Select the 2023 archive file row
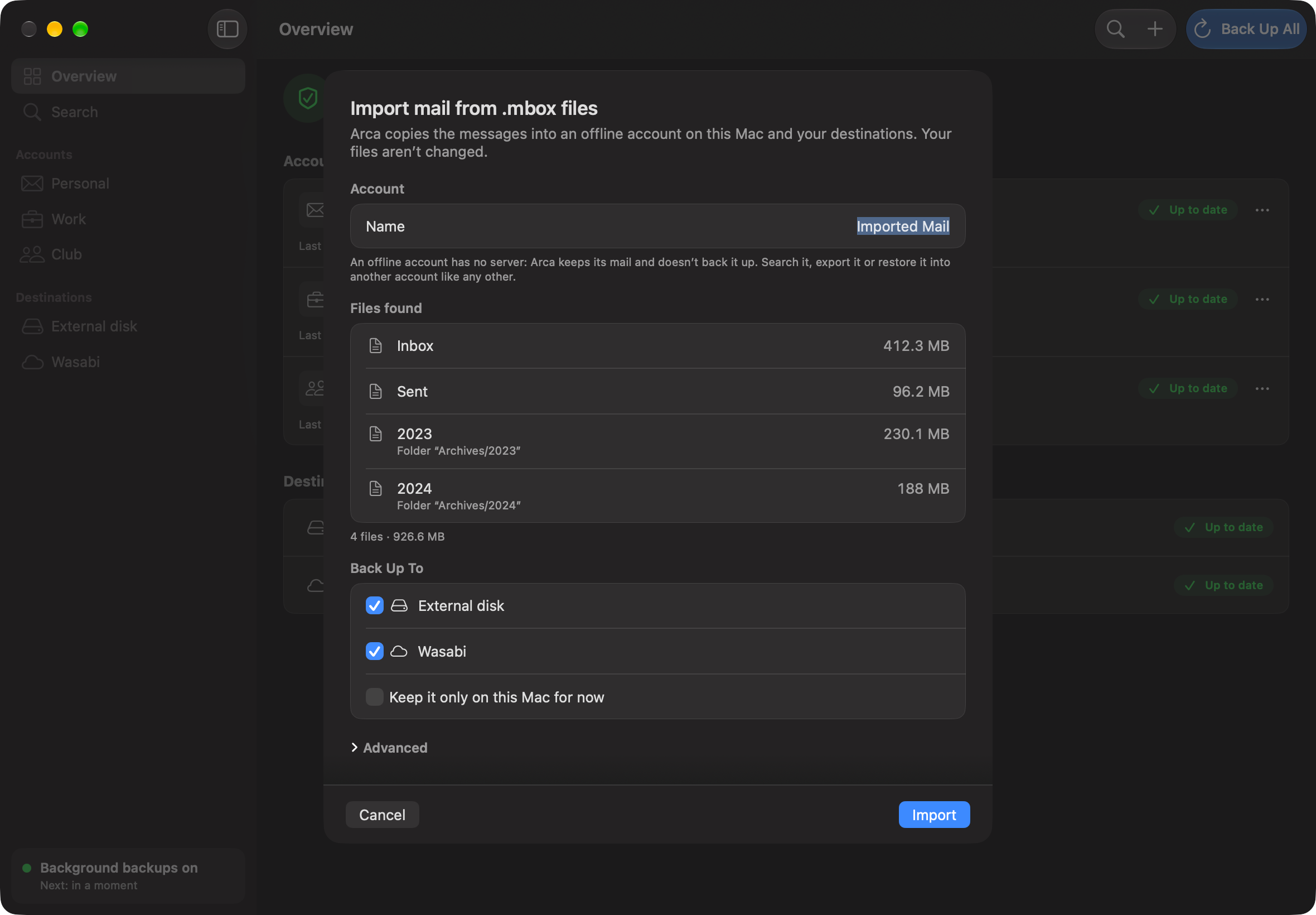 pos(657,441)
